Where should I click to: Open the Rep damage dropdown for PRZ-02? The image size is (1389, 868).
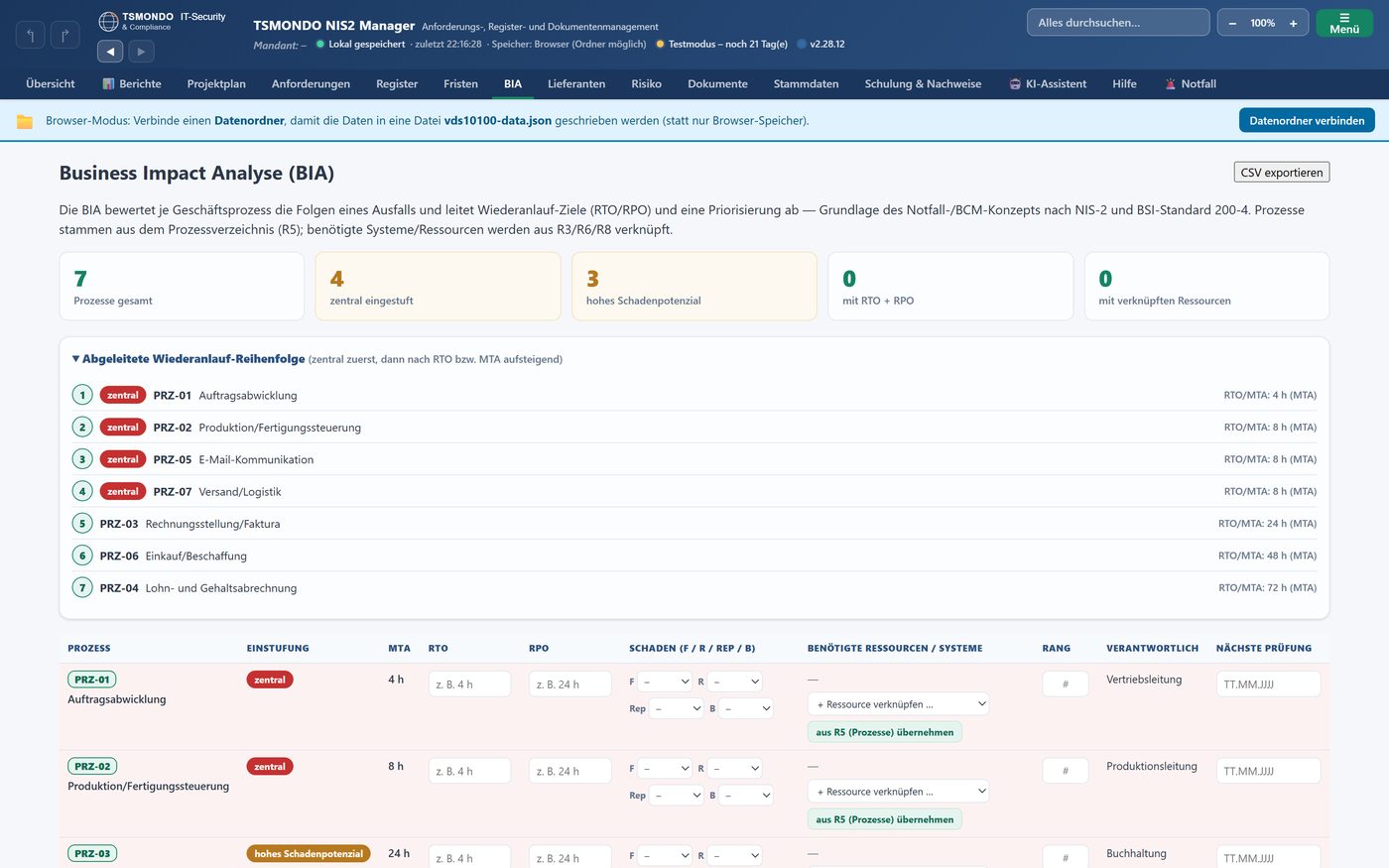[x=677, y=795]
